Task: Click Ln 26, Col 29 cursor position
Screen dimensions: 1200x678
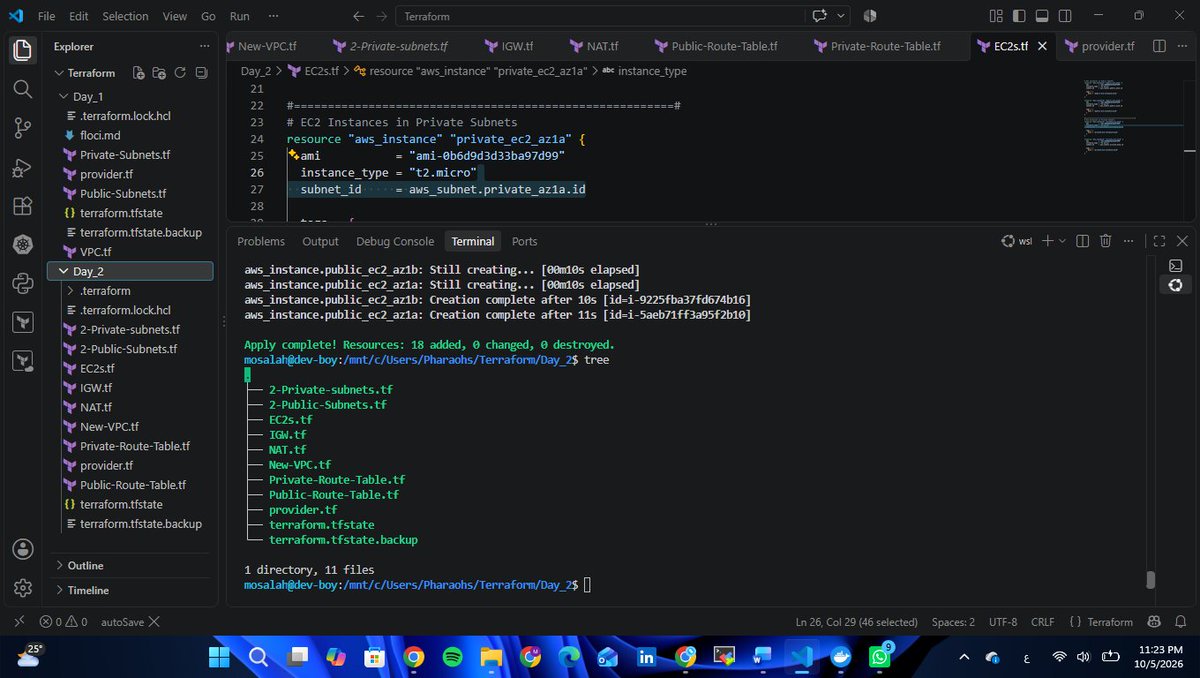Action: pyautogui.click(x=855, y=621)
